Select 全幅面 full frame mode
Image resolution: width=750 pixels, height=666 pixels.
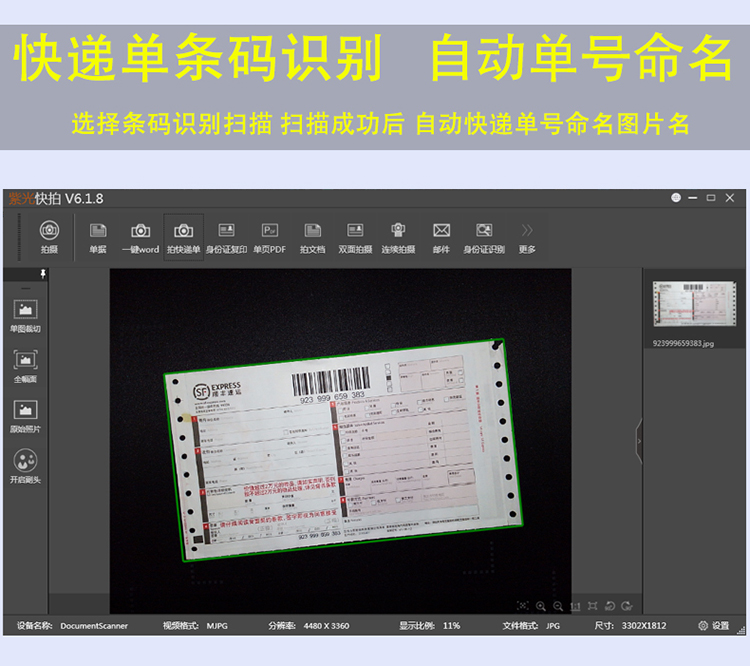pos(25,366)
